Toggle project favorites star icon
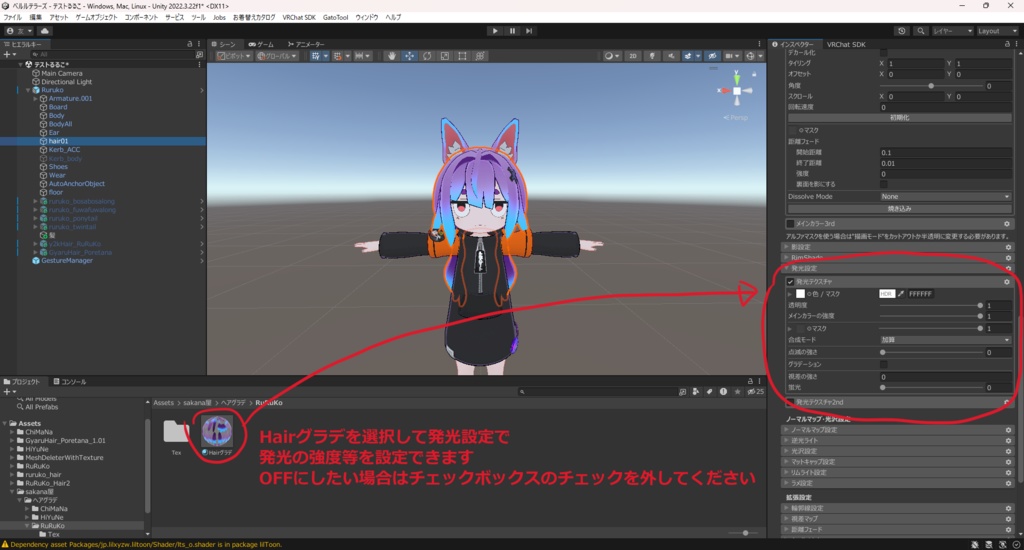The width and height of the screenshot is (1024, 550). (737, 391)
